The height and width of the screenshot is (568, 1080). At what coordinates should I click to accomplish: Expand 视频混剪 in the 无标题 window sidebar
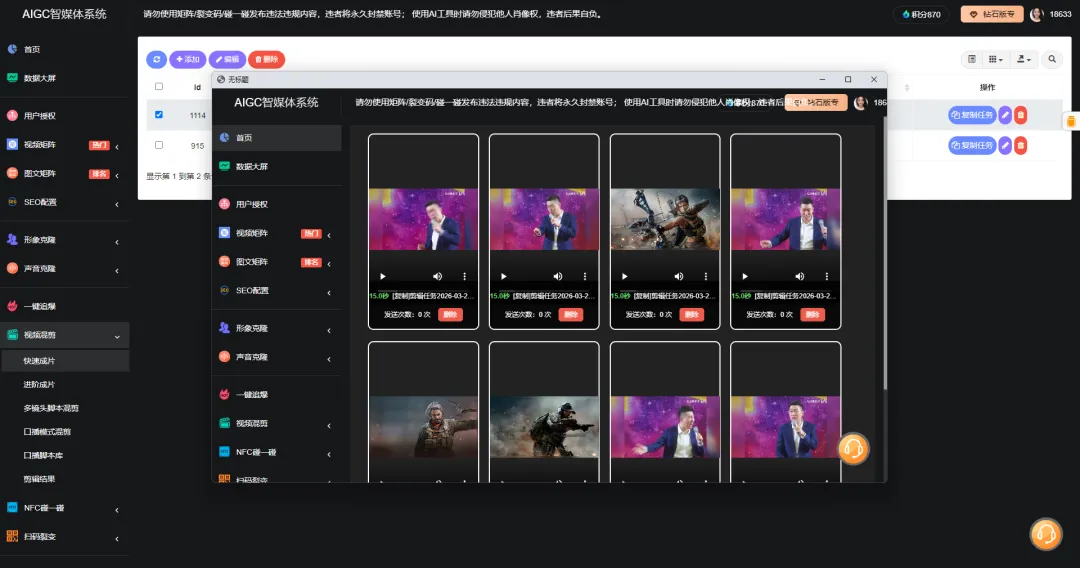coord(276,423)
